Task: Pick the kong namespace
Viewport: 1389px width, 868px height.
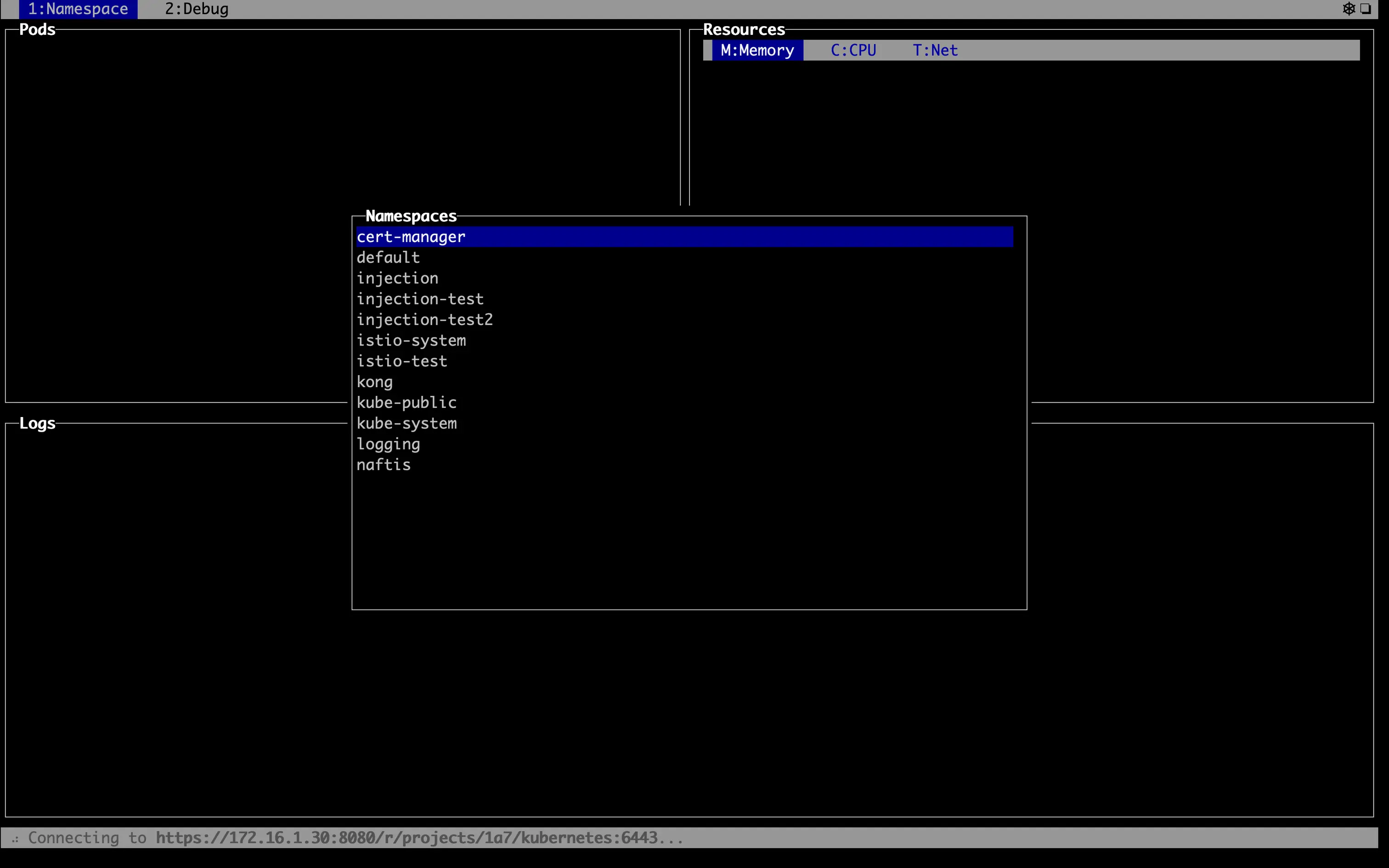Action: [374, 382]
